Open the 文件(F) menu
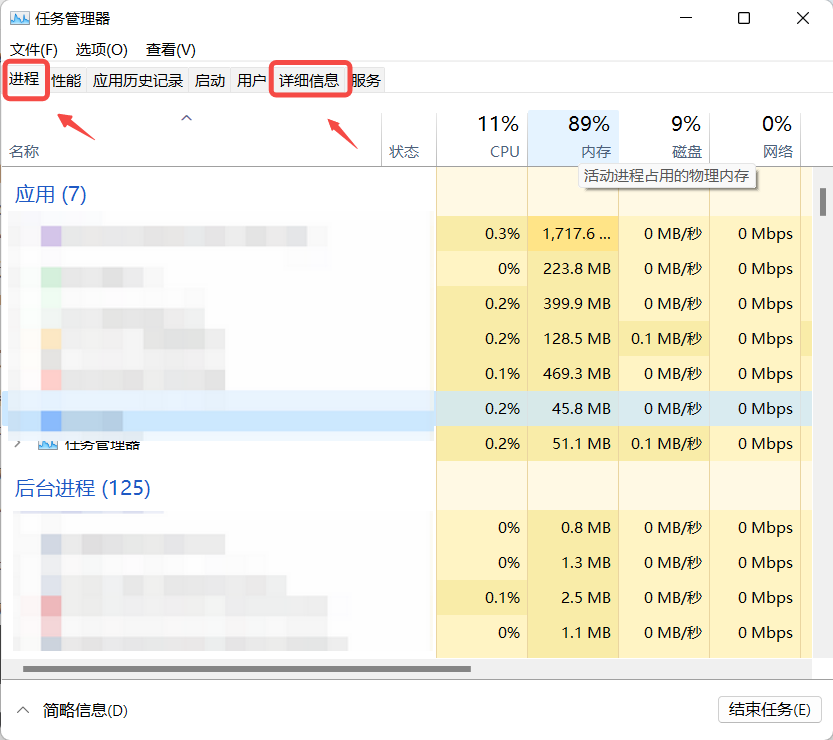The image size is (833, 740). coord(33,49)
